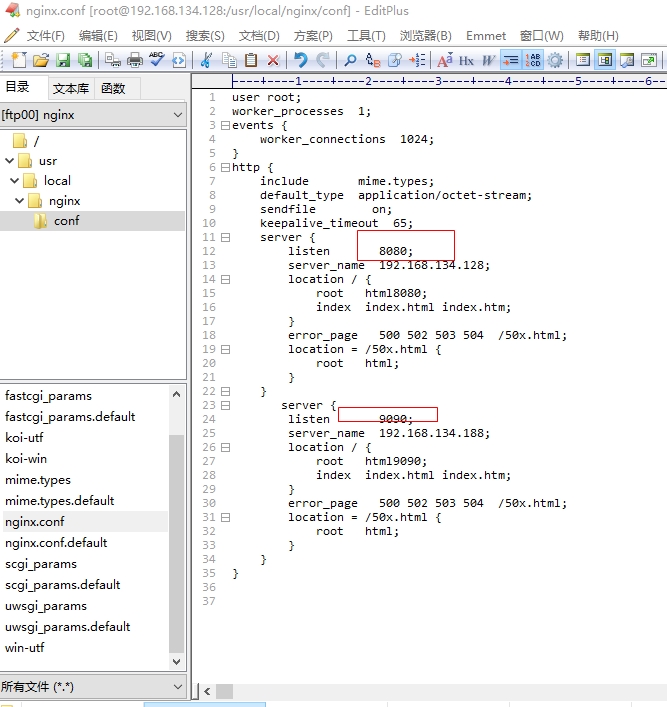
Task: Open the Emmet menu
Action: click(486, 36)
